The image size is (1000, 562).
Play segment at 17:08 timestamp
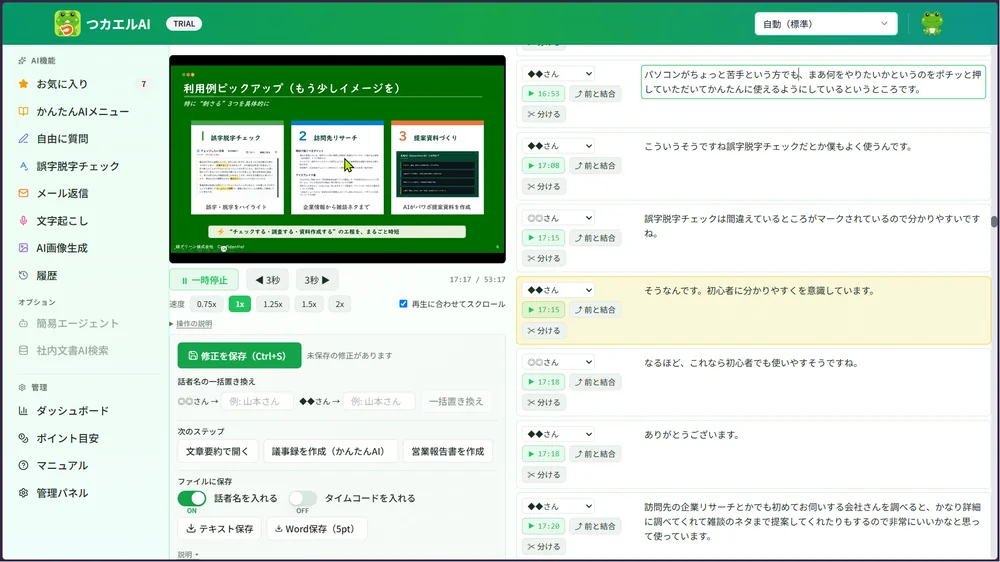[543, 166]
